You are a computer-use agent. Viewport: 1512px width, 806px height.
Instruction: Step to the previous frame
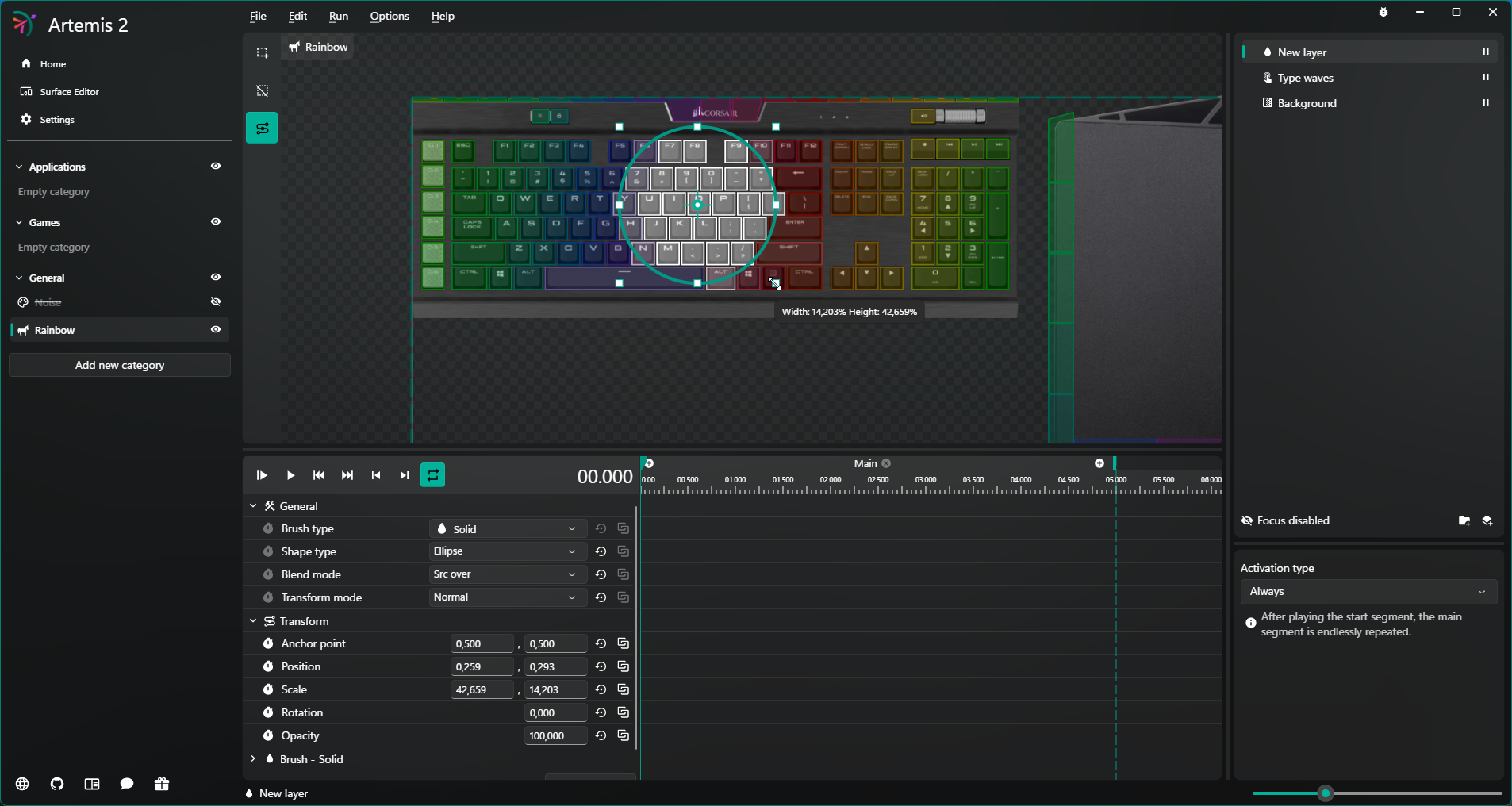(x=376, y=475)
